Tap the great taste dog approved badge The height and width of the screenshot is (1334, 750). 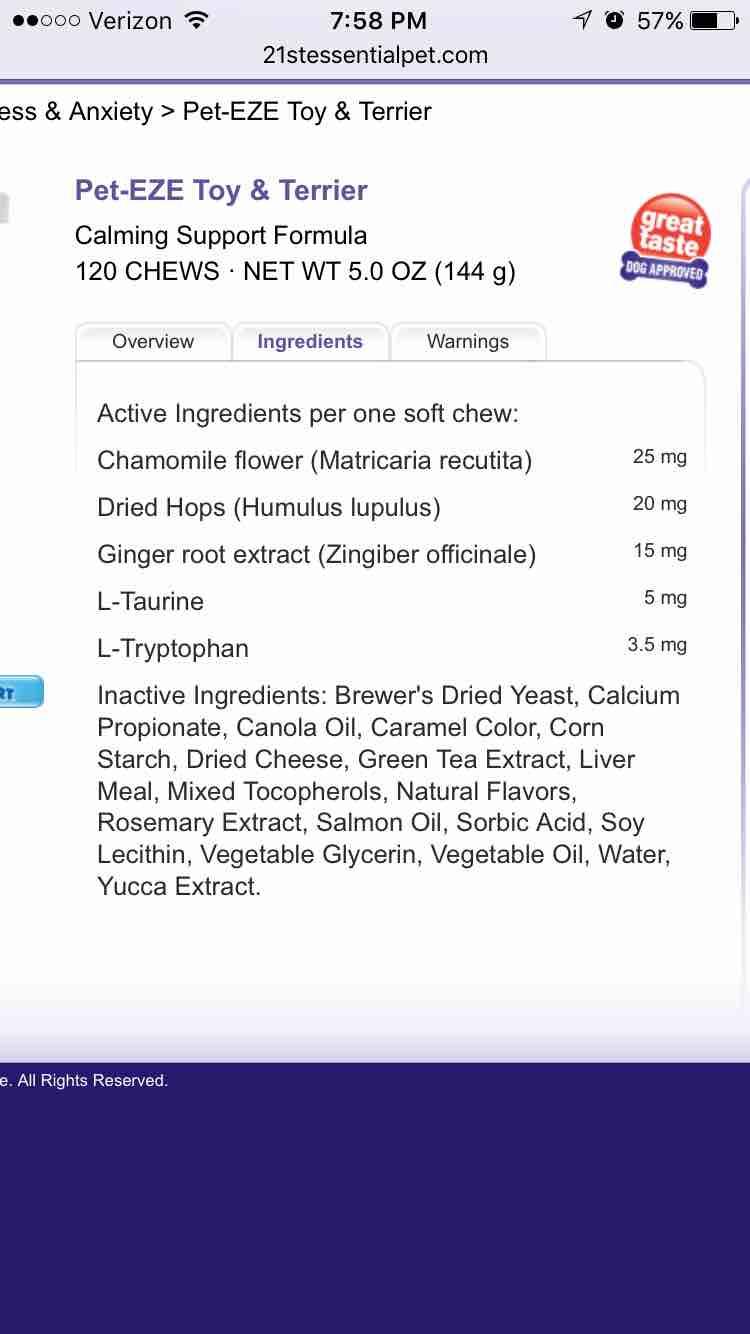[667, 241]
